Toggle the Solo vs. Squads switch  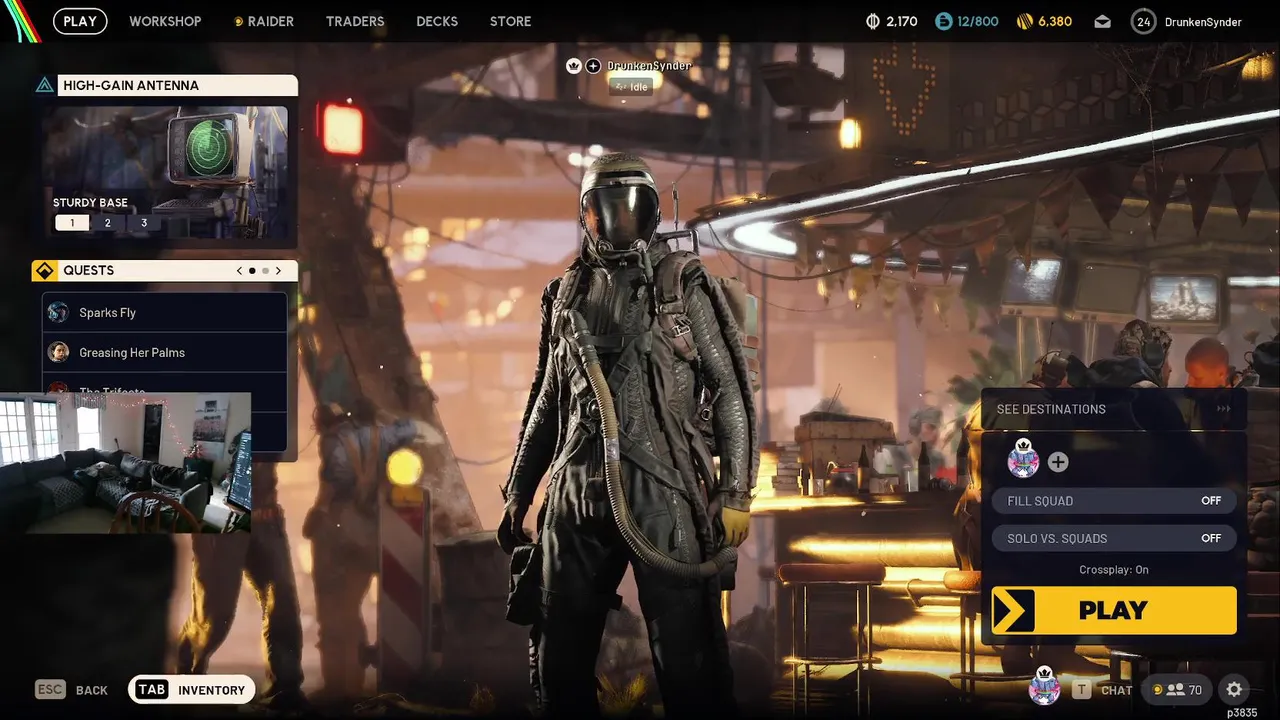click(1113, 538)
